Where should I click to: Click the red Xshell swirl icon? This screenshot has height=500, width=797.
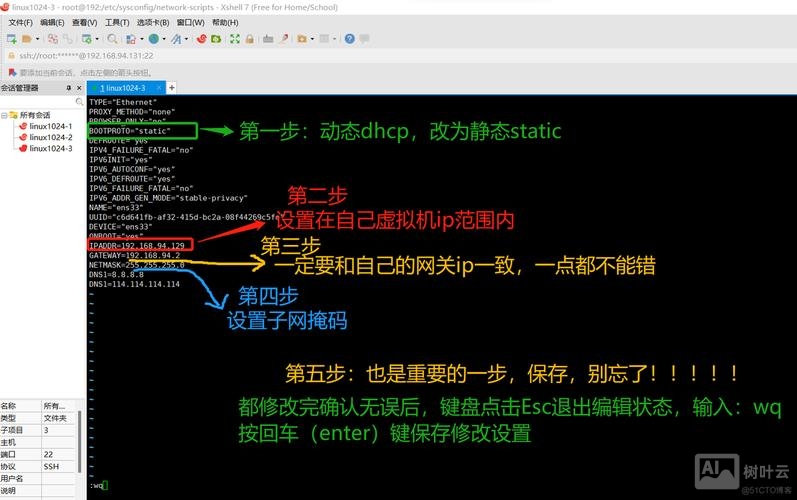point(201,39)
